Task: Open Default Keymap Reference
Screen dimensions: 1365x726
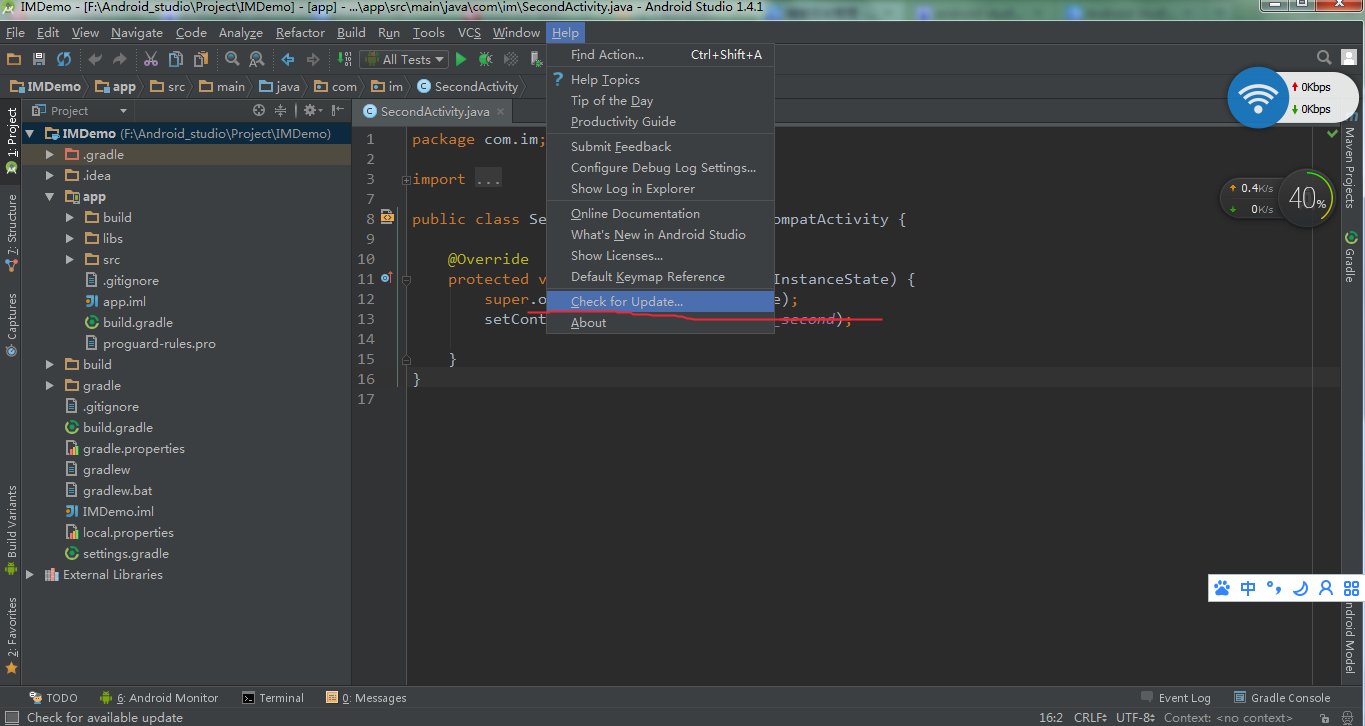Action: 660,277
